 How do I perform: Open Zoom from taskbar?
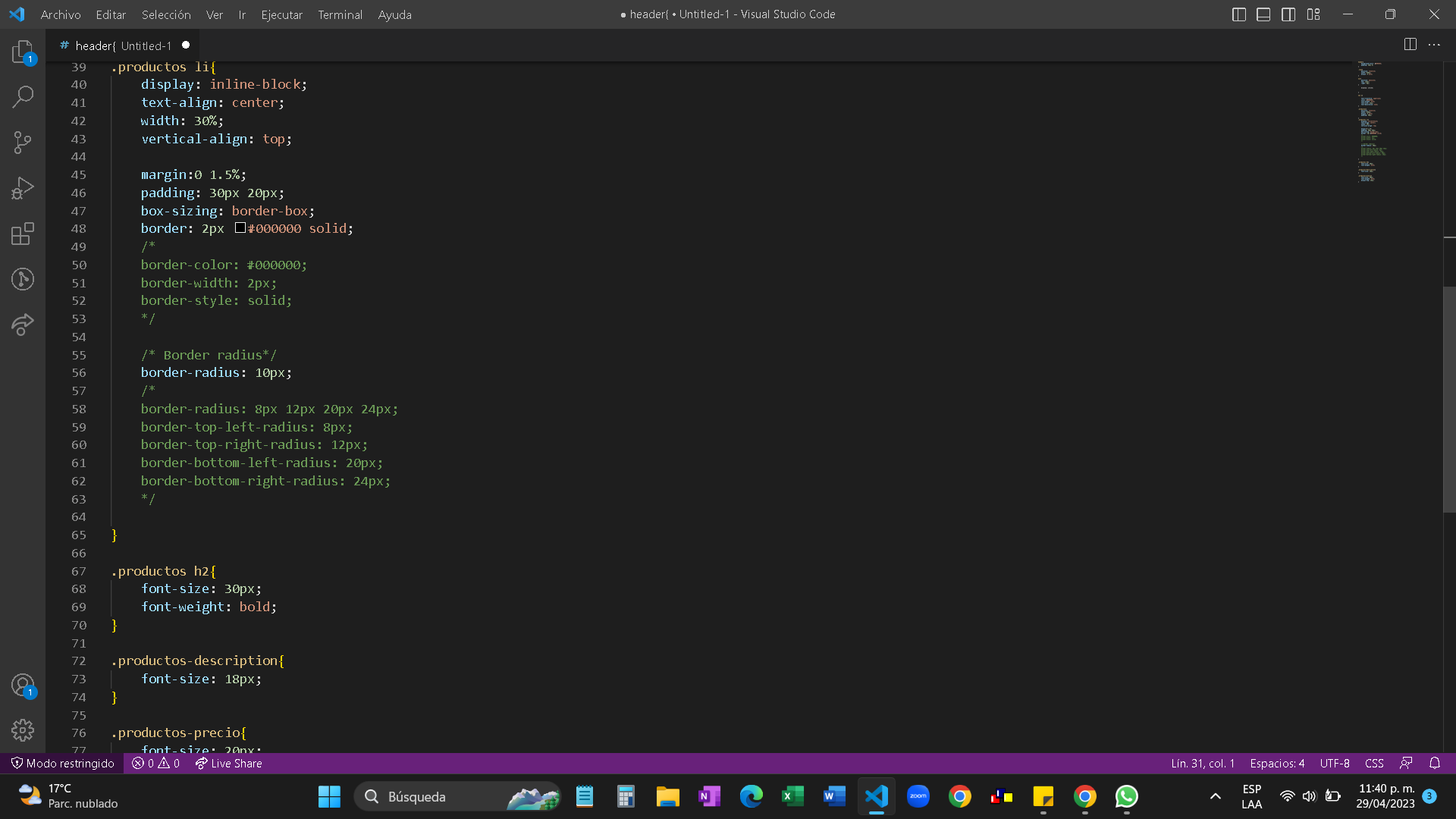918,796
